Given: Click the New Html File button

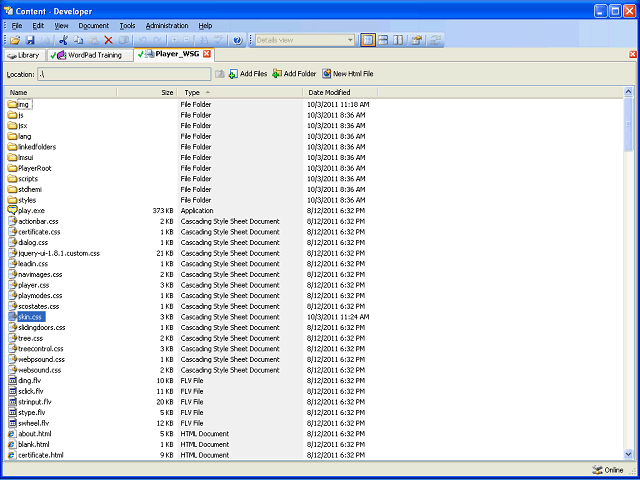Looking at the screenshot, I should (348, 74).
